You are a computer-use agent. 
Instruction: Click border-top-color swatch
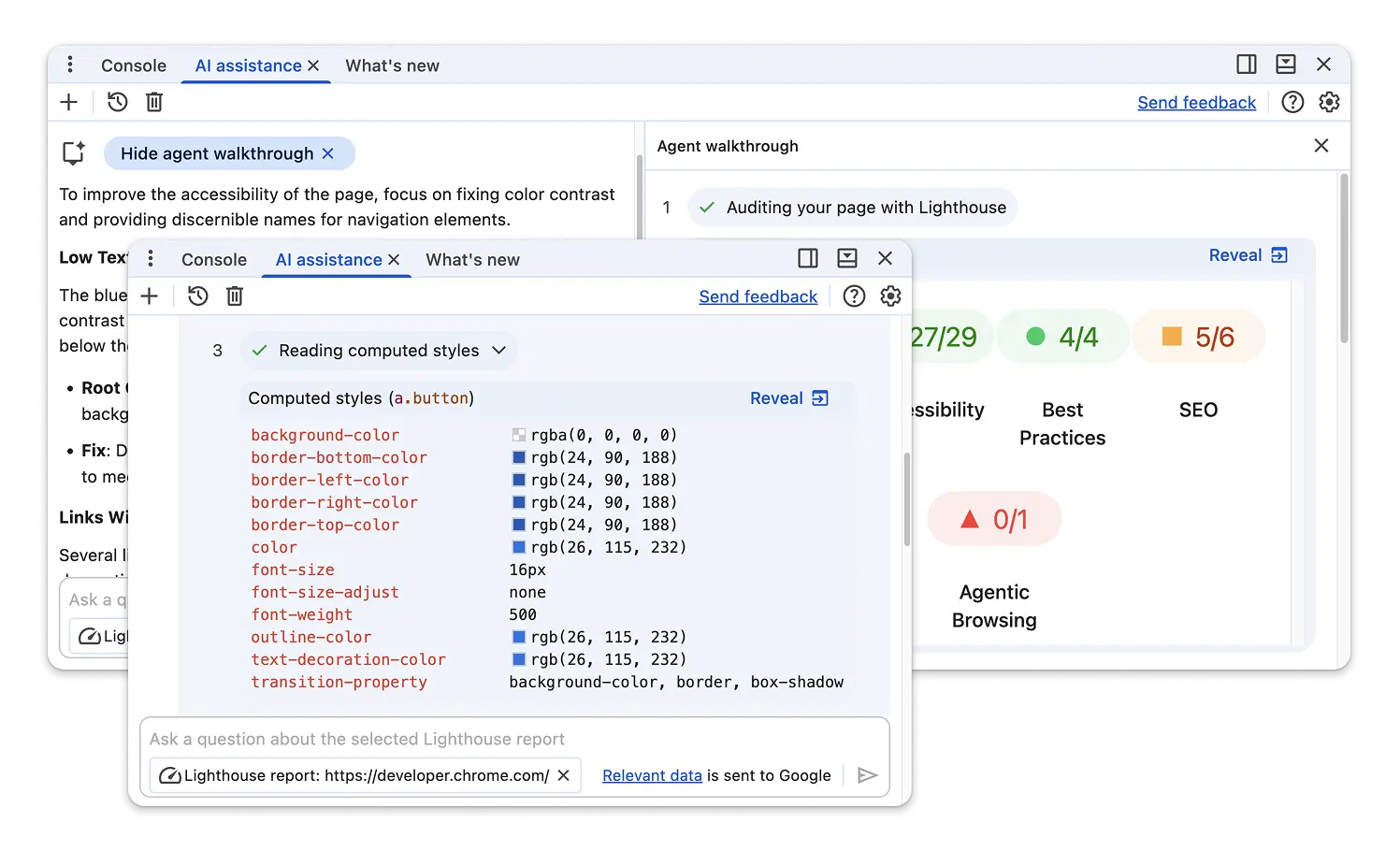coord(519,525)
